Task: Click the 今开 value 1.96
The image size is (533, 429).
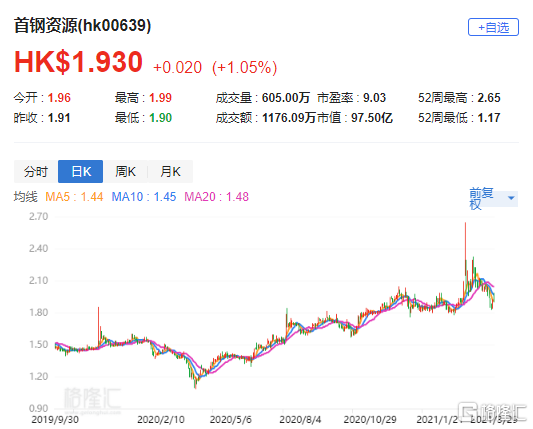Action: (x=59, y=98)
